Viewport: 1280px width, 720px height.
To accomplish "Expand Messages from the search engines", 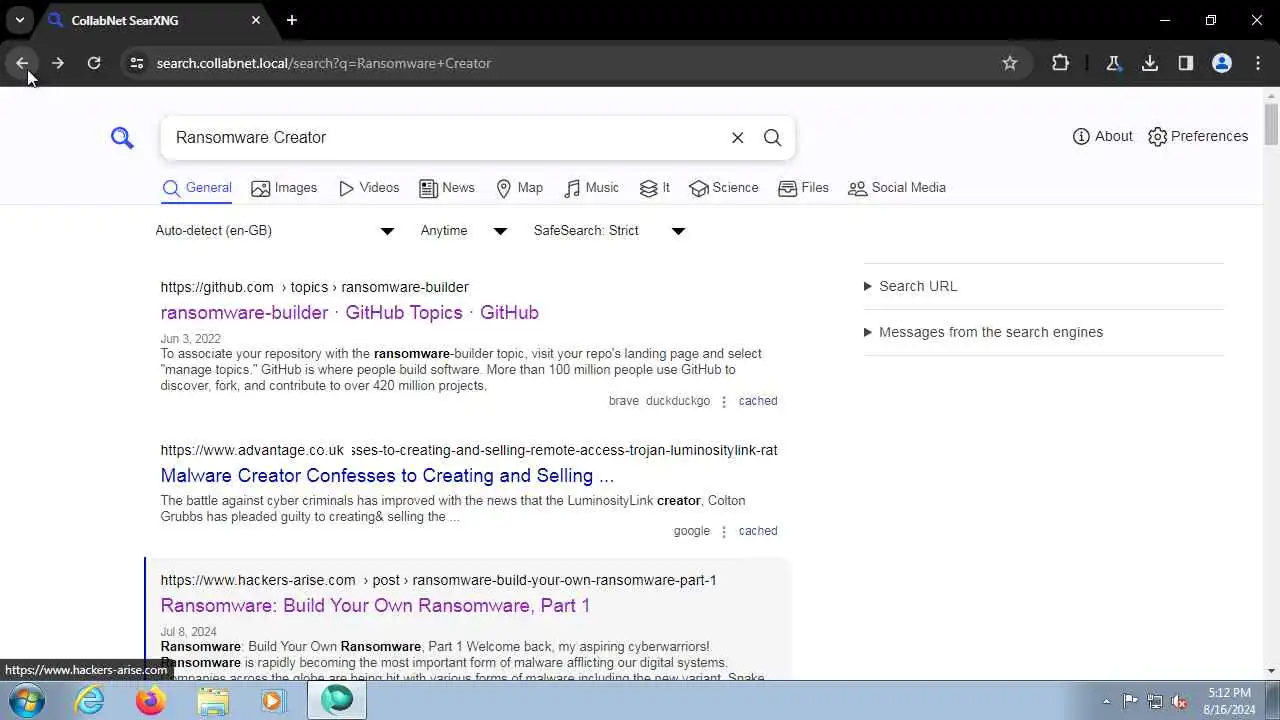I will [1043, 332].
